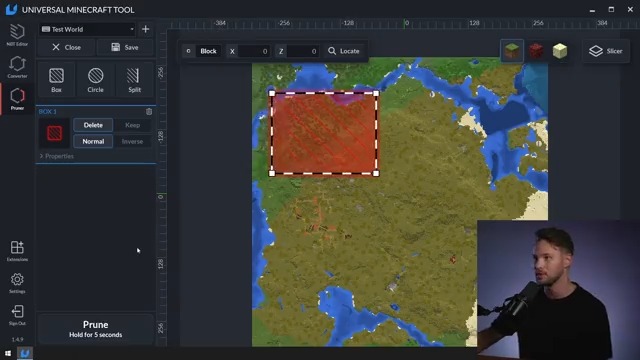This screenshot has height=360, width=640.
Task: Click the Universal Minecraft Tool logo
Action: pos(11,9)
